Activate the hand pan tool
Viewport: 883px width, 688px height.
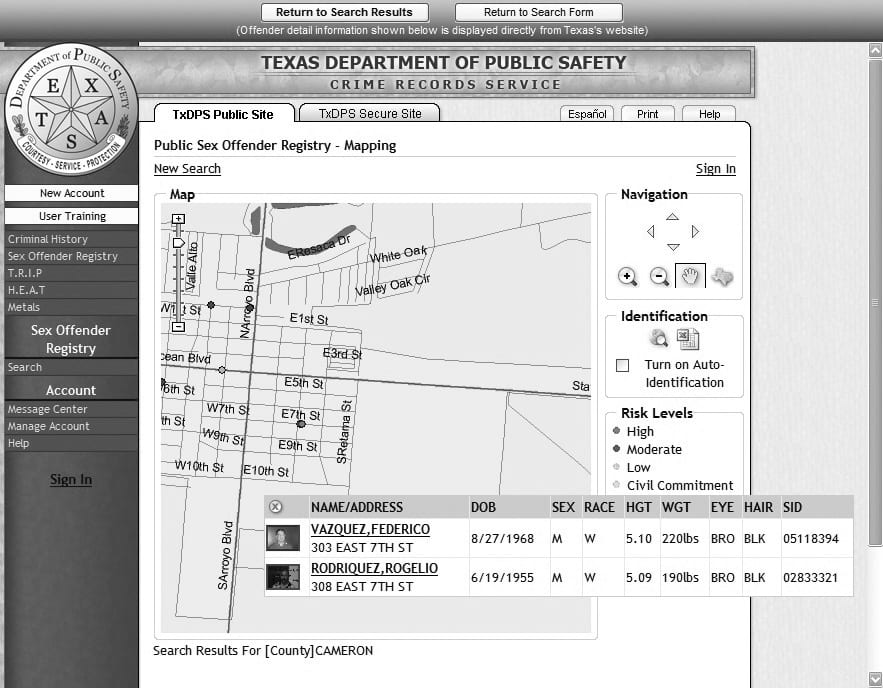coord(690,276)
